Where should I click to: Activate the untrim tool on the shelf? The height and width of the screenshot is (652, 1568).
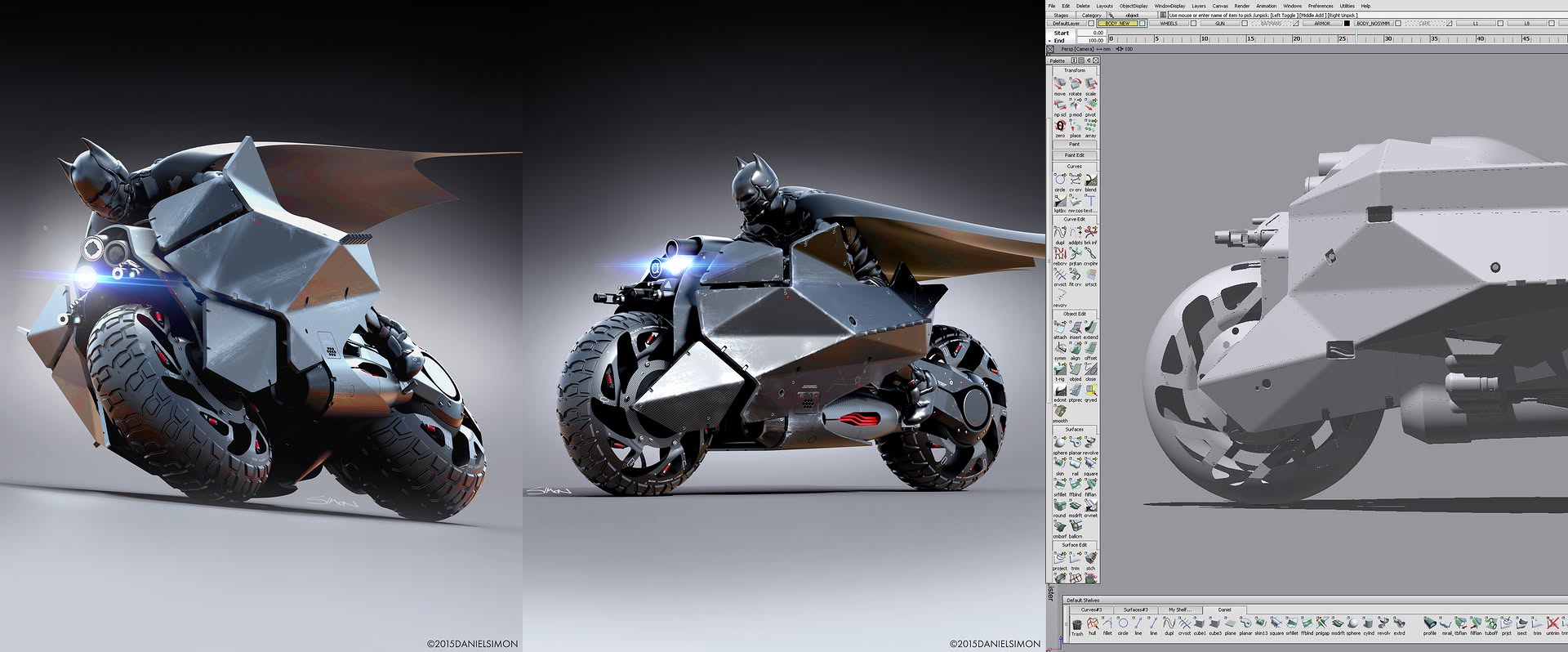point(1552,625)
